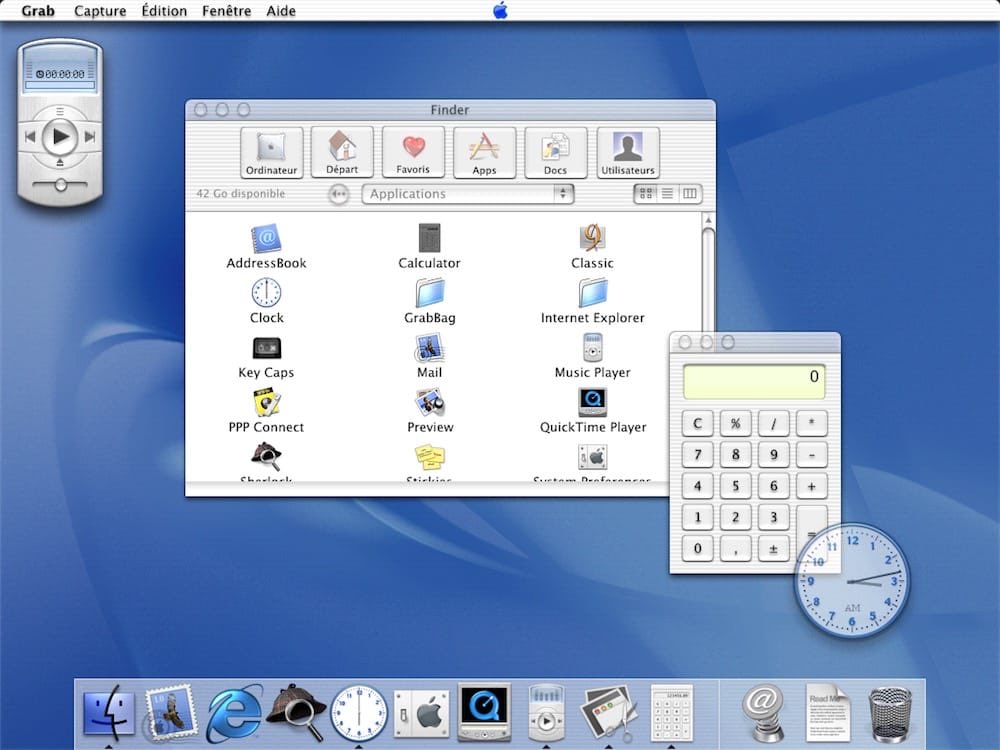Open the GrabBag folder
This screenshot has width=1000, height=750.
pyautogui.click(x=429, y=293)
